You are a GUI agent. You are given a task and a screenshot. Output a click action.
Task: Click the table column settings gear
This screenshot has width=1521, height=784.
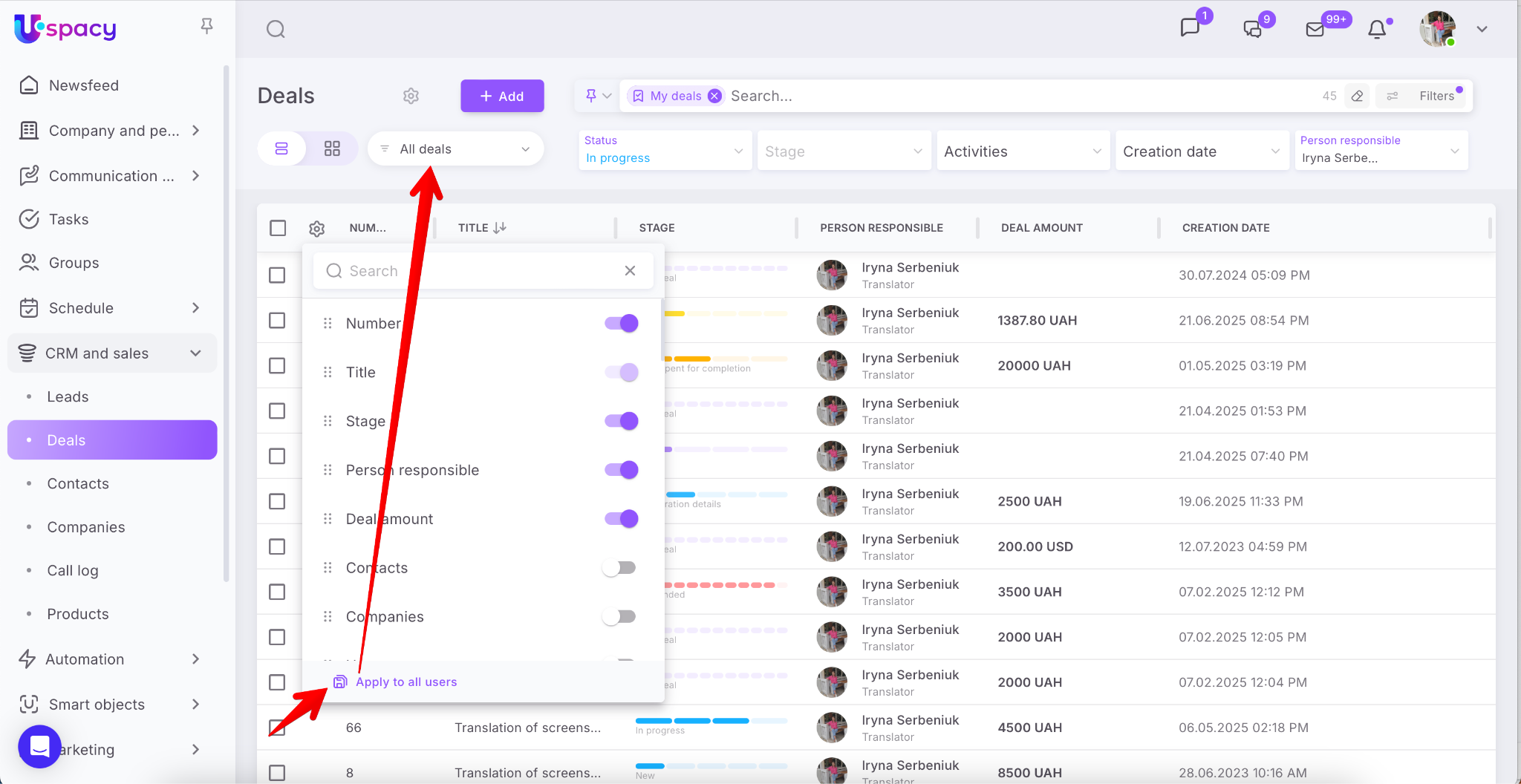tap(317, 229)
